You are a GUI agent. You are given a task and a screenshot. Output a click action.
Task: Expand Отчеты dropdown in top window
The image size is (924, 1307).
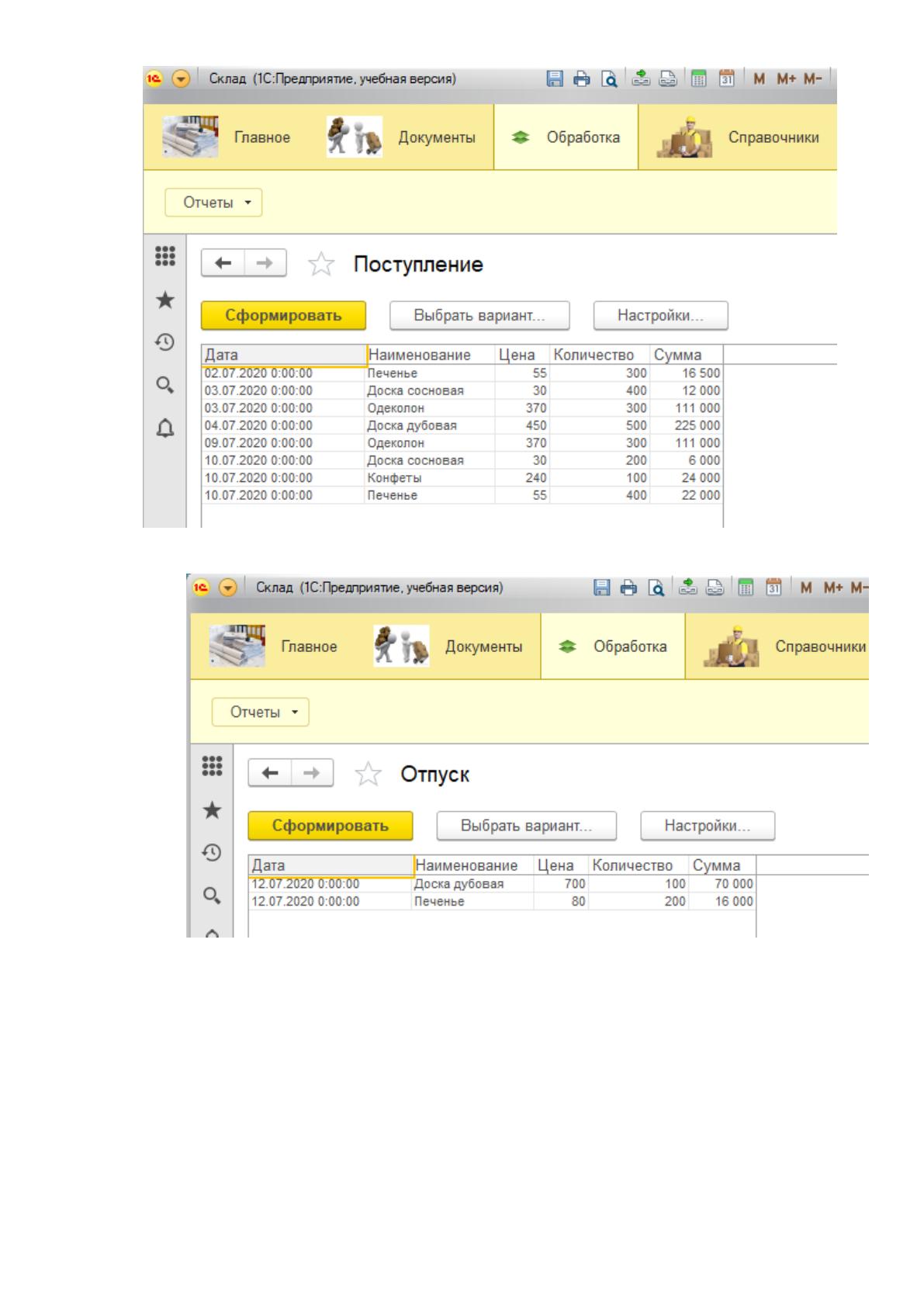(214, 203)
